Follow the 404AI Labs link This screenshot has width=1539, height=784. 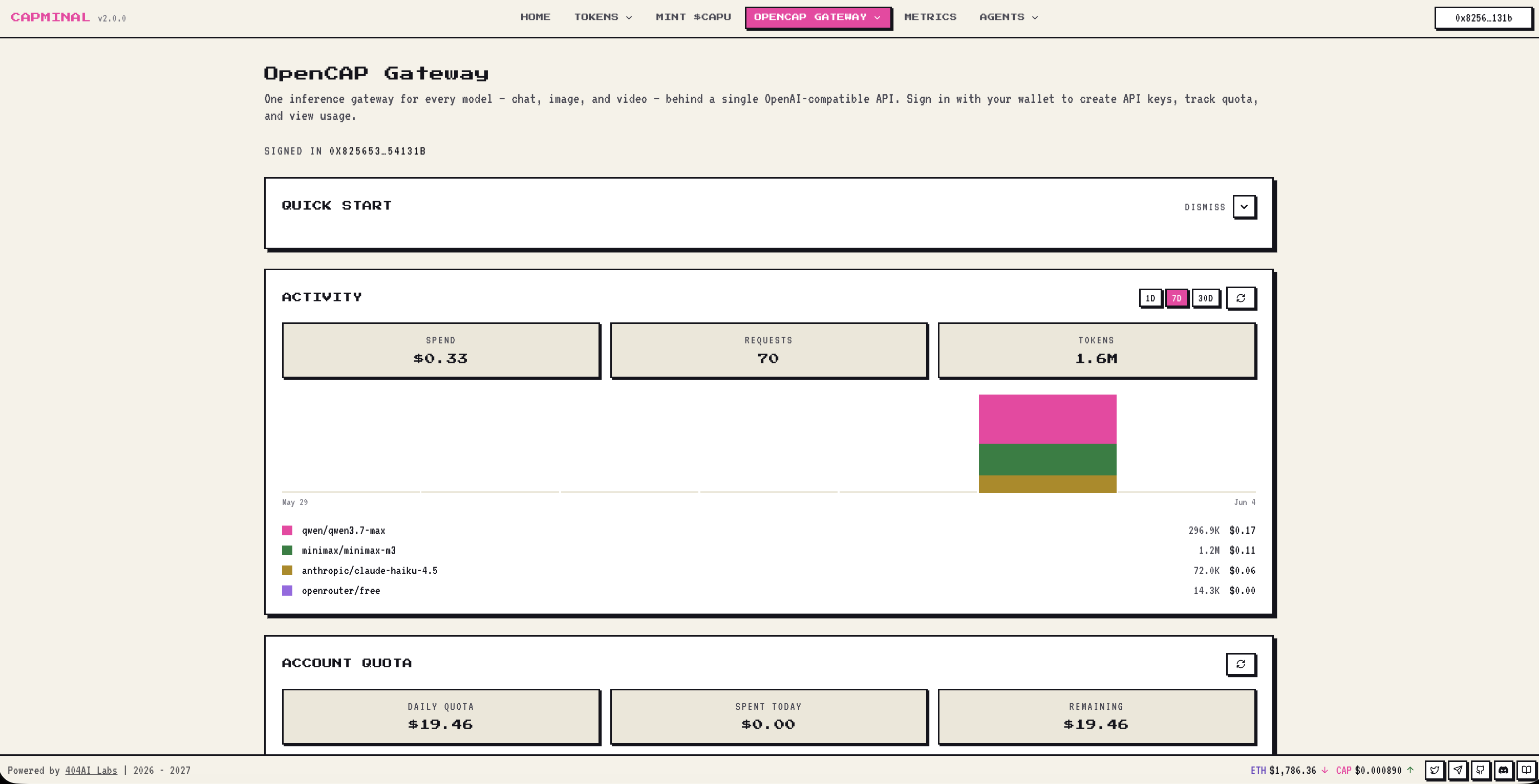[91, 770]
